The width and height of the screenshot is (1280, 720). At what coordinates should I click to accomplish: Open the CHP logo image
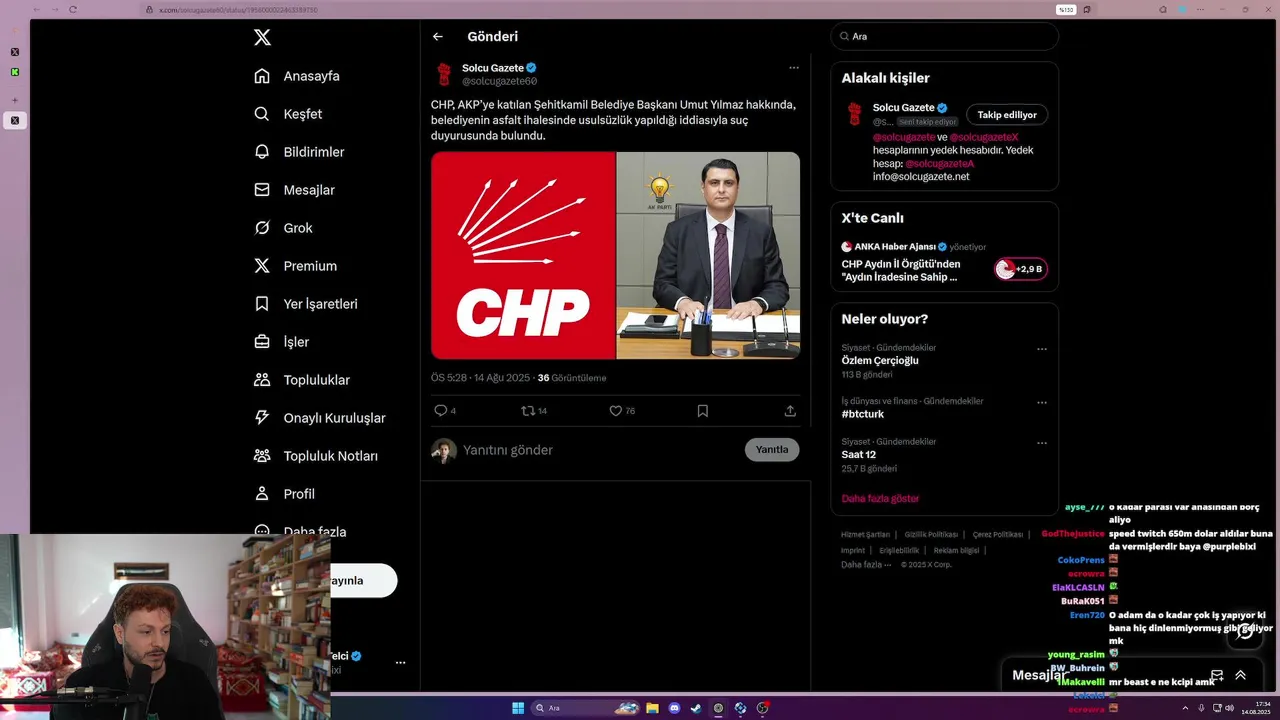(x=523, y=255)
